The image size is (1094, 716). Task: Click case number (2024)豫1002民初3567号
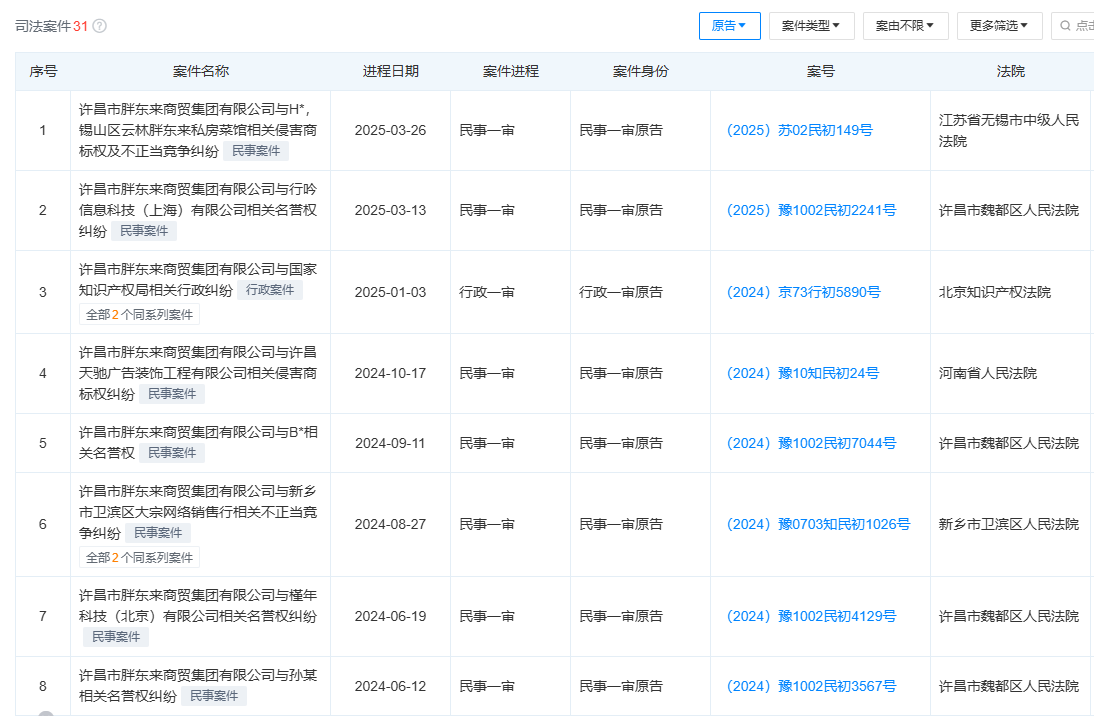point(811,687)
